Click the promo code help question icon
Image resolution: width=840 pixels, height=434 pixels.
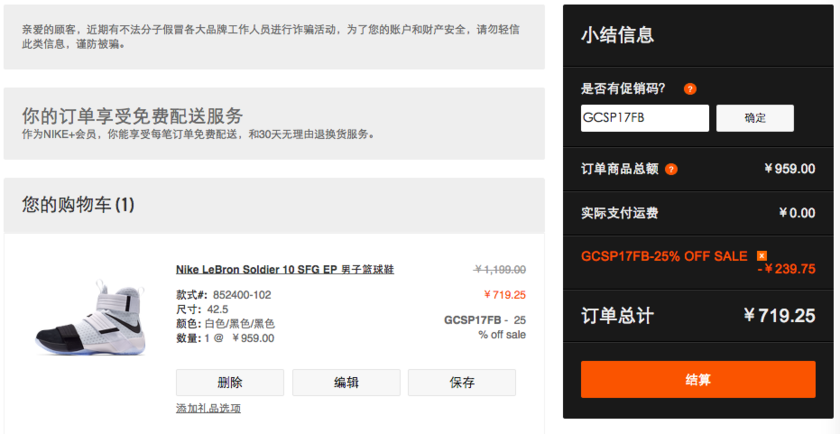[x=690, y=89]
